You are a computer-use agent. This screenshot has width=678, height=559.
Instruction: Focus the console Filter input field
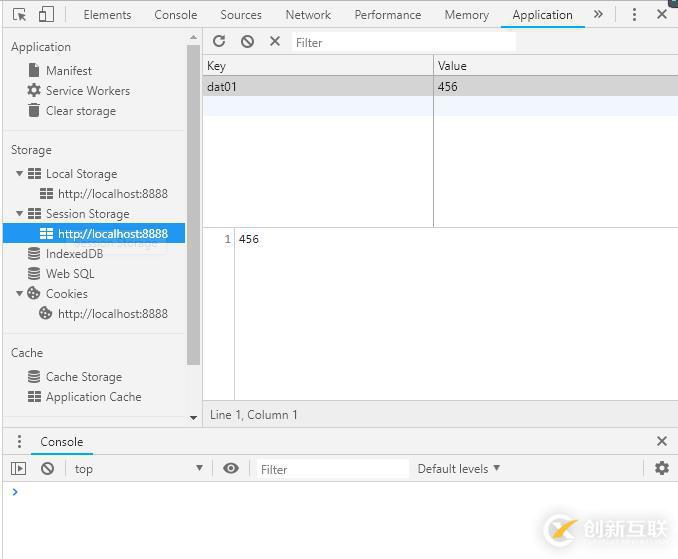point(333,470)
